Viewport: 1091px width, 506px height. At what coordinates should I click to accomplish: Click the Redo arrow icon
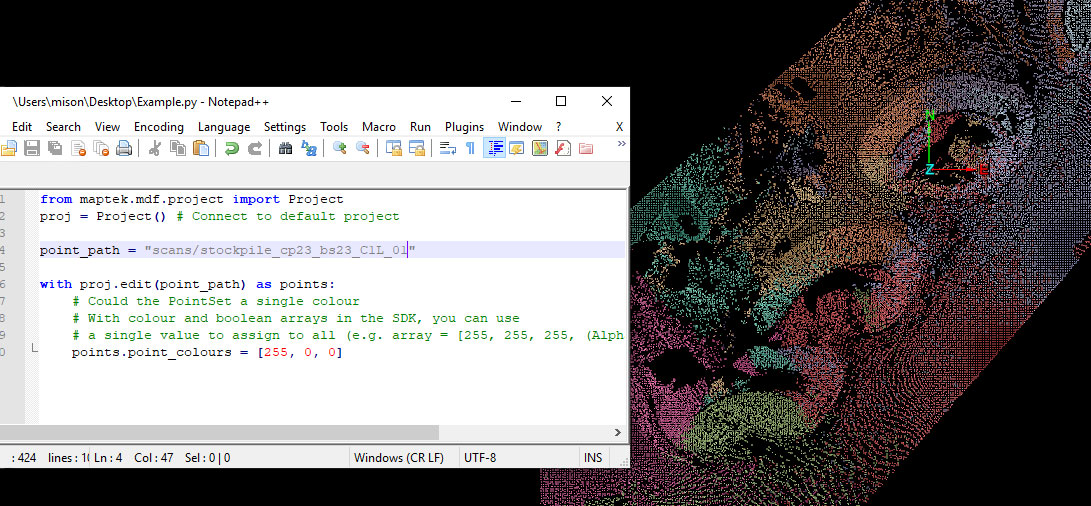(255, 148)
